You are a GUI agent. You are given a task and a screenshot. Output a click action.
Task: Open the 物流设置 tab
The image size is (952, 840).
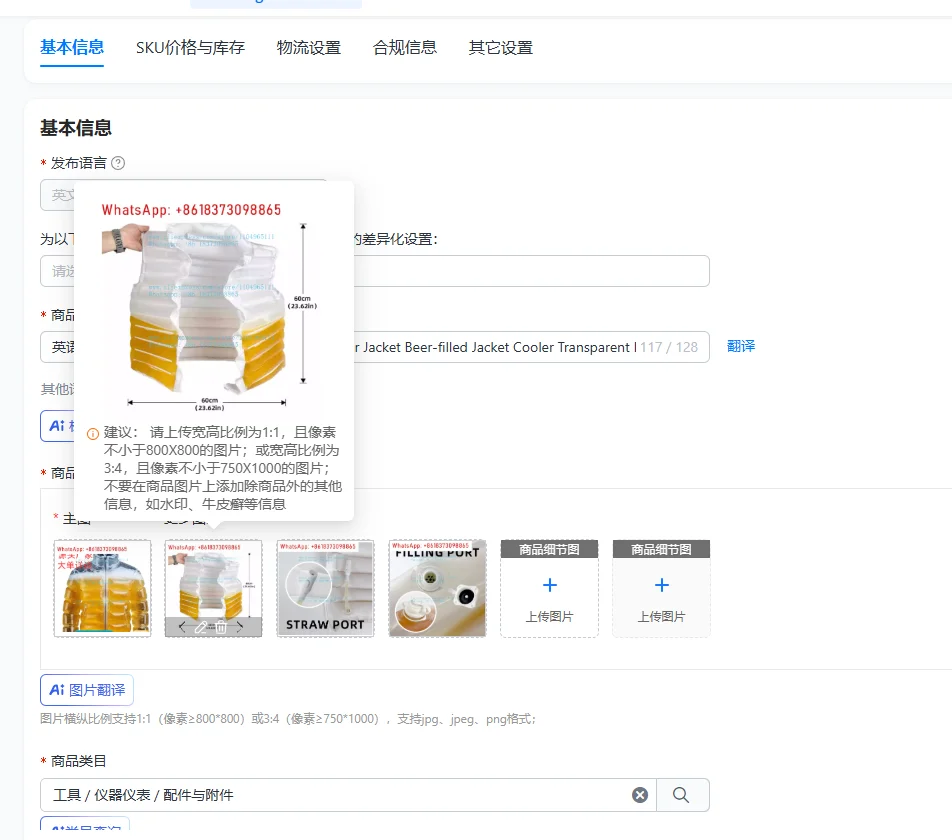point(308,47)
